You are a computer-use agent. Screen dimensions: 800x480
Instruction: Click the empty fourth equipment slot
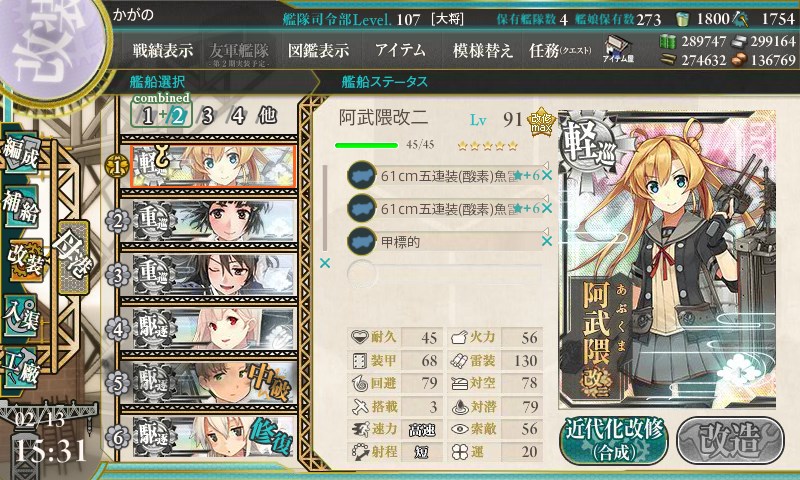(444, 274)
